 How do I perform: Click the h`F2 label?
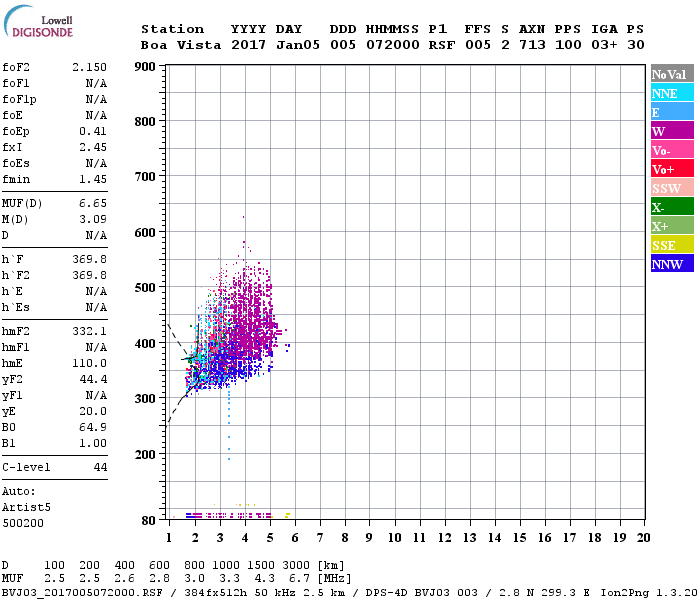click(16, 275)
